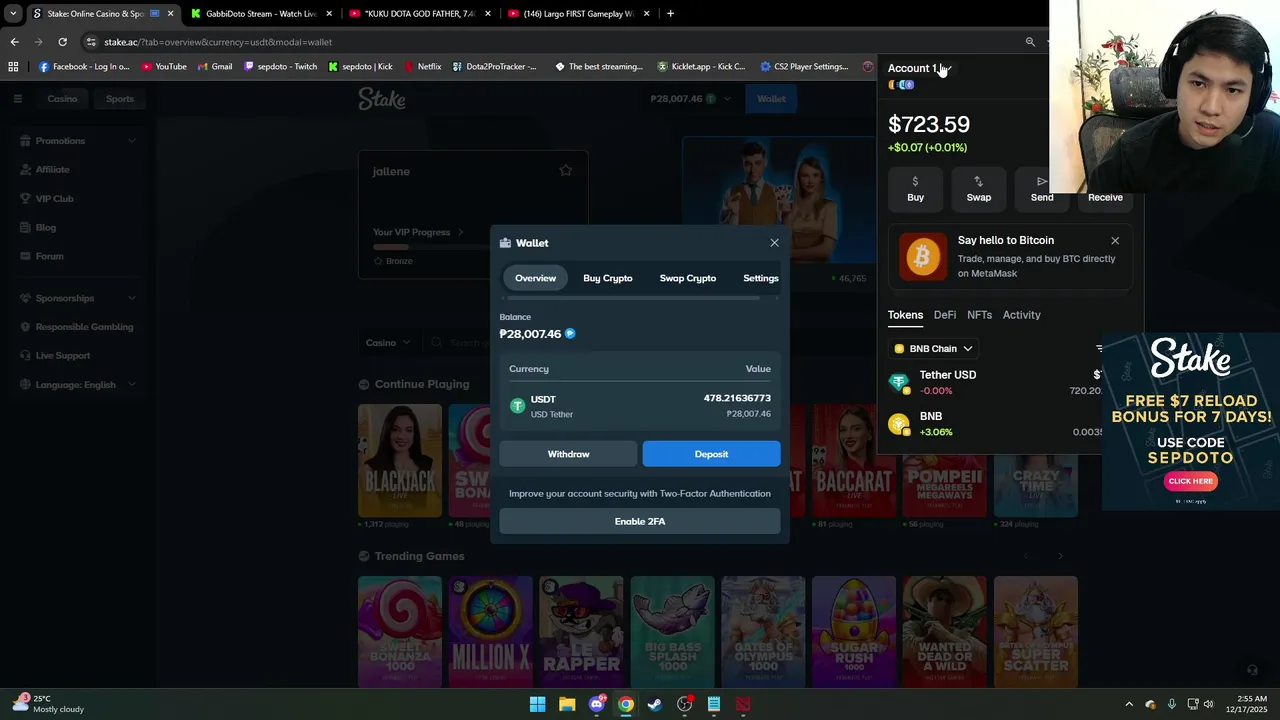Screen dimensions: 1280x720
Task: Open the Wallet Settings tab
Action: 760,278
